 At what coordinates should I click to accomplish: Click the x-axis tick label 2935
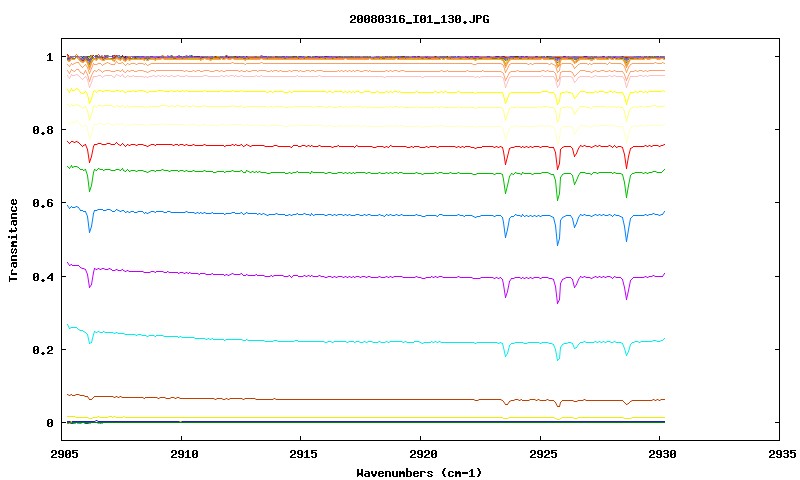pyautogui.click(x=782, y=454)
